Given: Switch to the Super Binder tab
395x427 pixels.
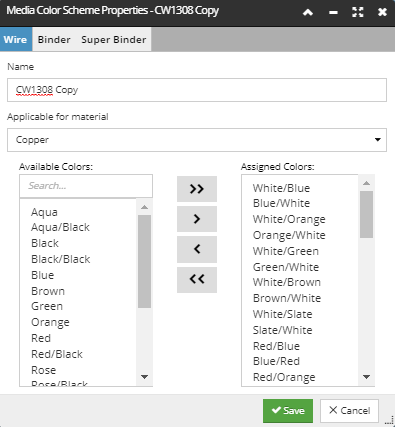Looking at the screenshot, I should click(x=114, y=40).
